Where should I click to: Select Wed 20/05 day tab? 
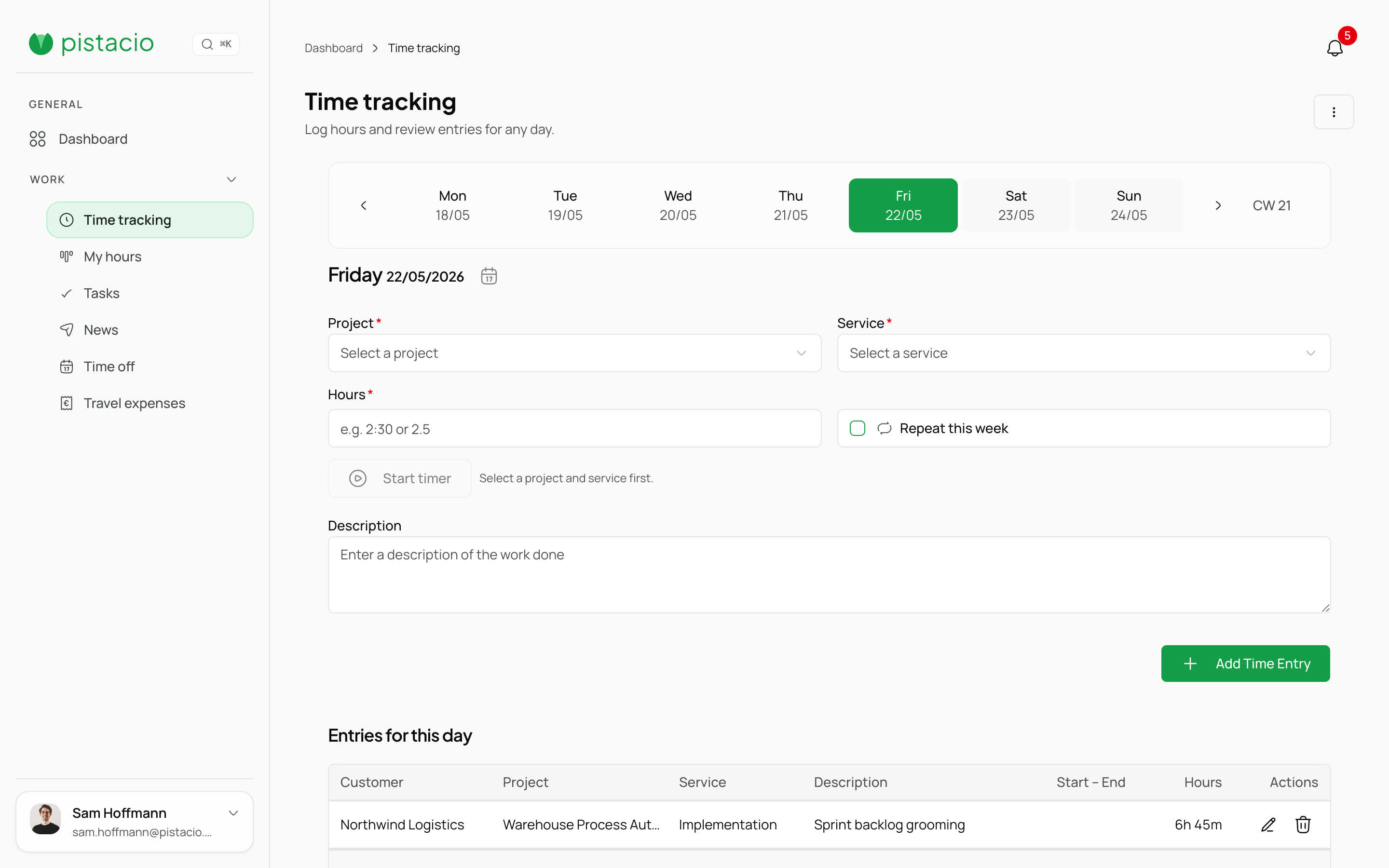click(678, 205)
